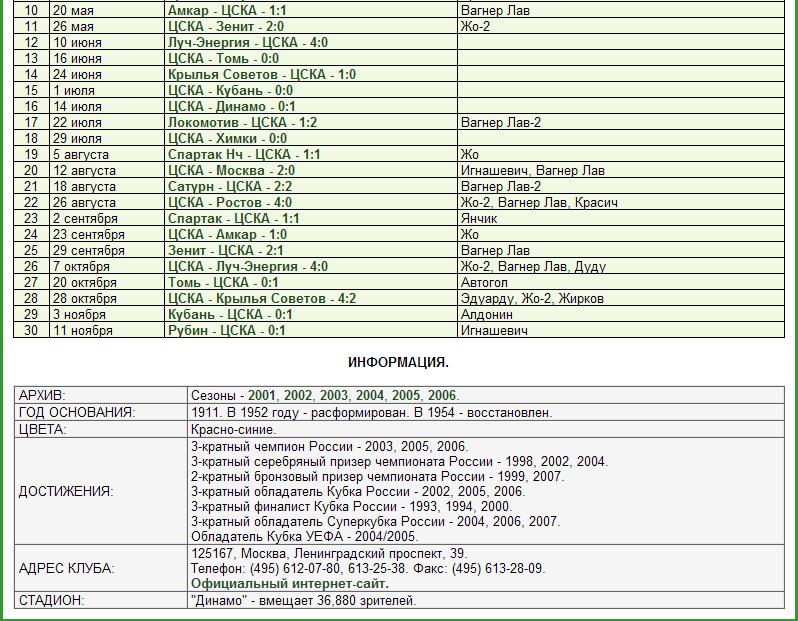Open the 2006 season archive
The image size is (798, 621).
[442, 396]
